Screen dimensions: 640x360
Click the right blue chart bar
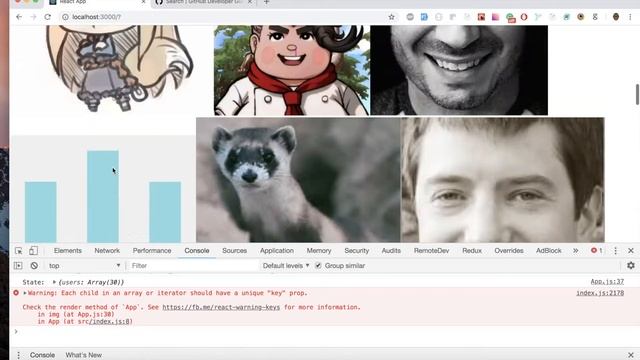tap(165, 212)
